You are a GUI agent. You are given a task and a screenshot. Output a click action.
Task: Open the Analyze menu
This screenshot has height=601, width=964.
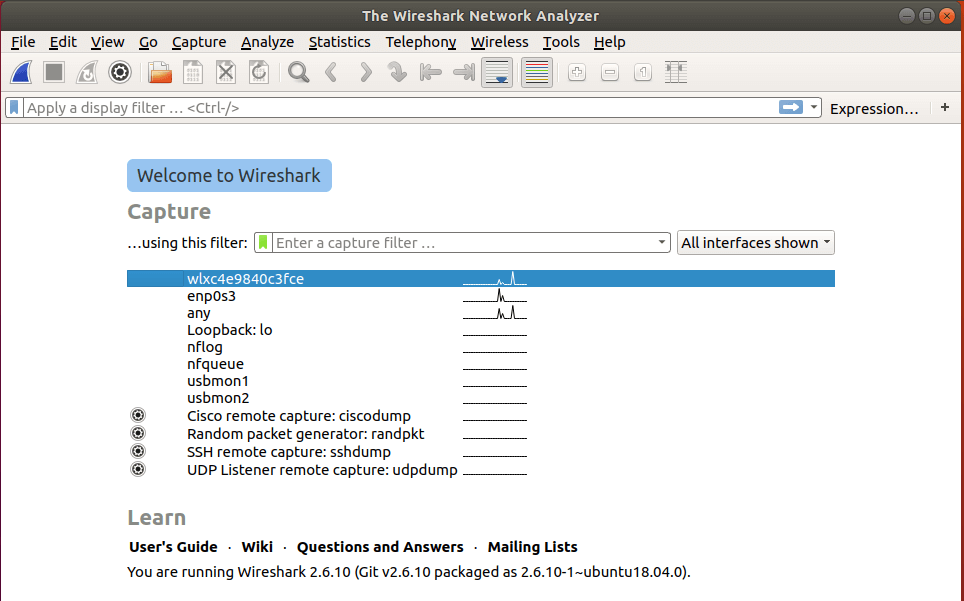click(267, 42)
